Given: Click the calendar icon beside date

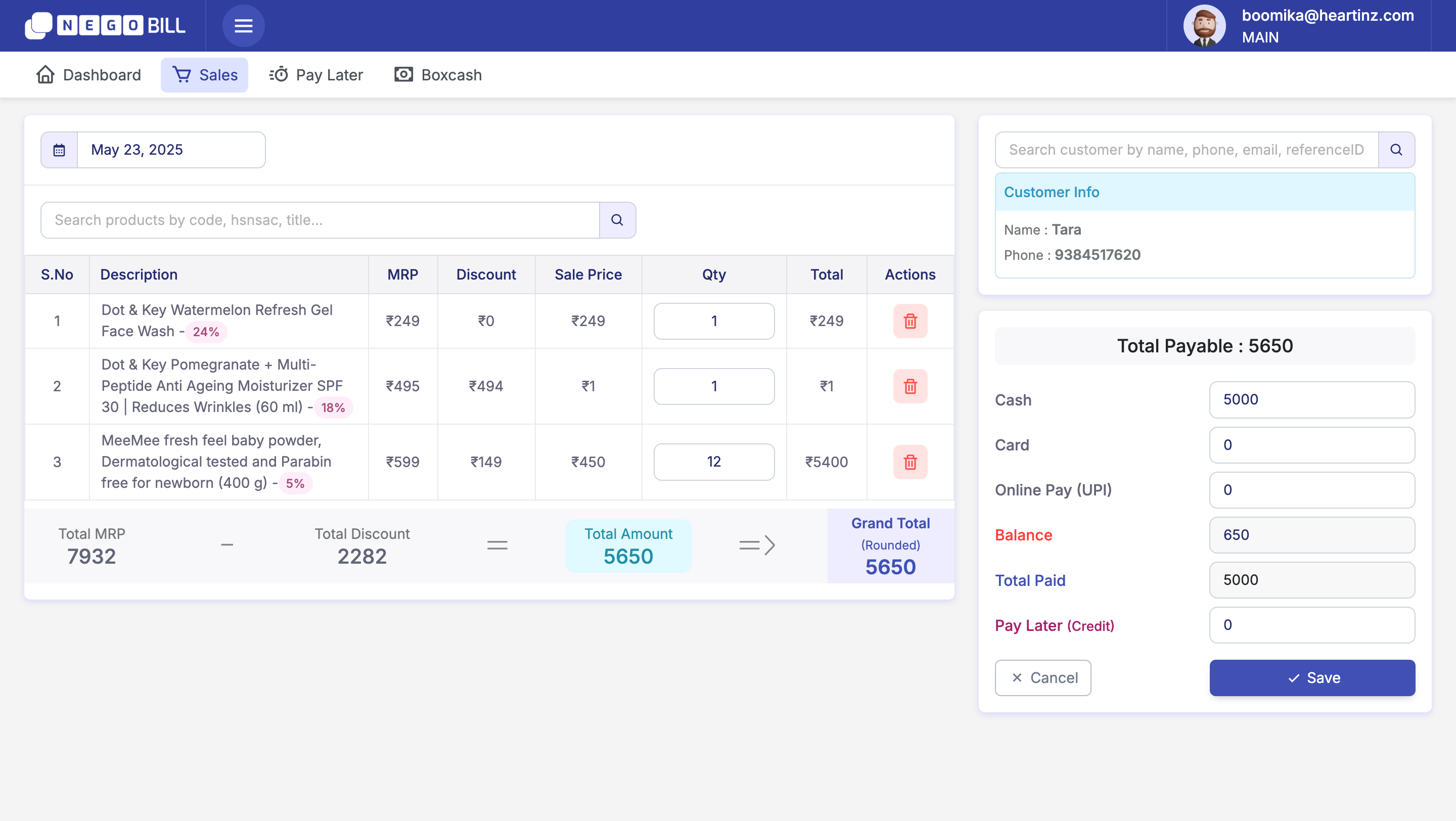Looking at the screenshot, I should pos(59,150).
